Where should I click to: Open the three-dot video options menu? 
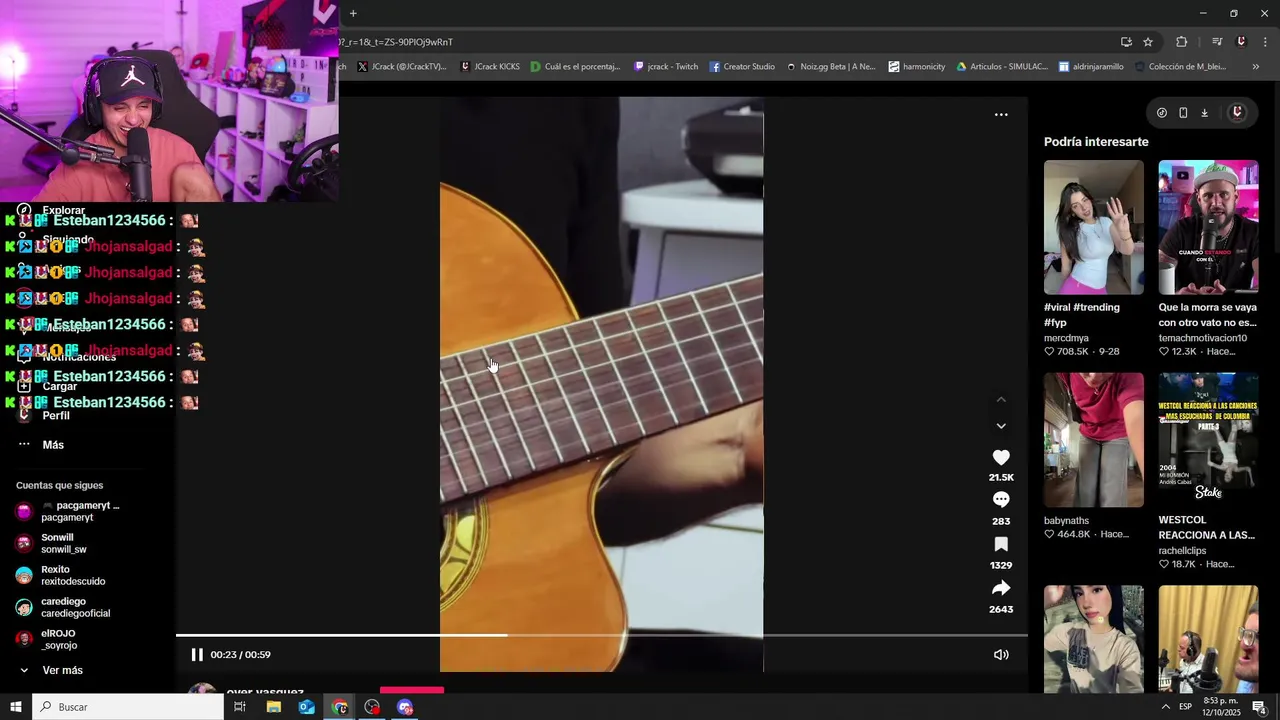(1001, 115)
